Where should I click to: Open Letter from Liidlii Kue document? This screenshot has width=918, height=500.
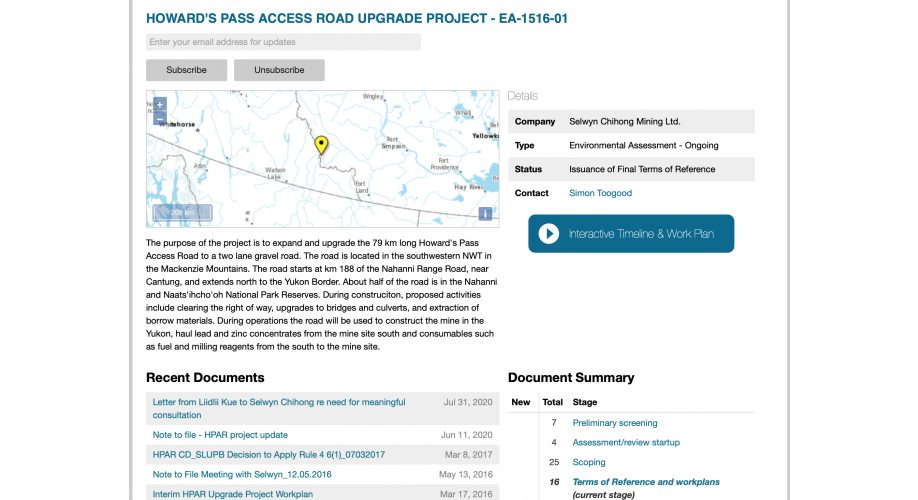279,409
